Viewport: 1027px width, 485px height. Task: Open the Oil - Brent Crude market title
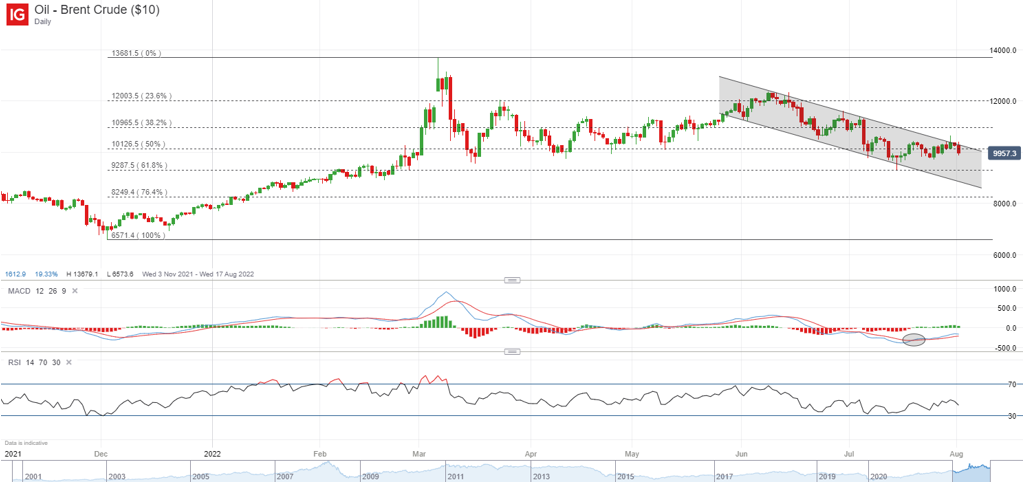coord(97,10)
